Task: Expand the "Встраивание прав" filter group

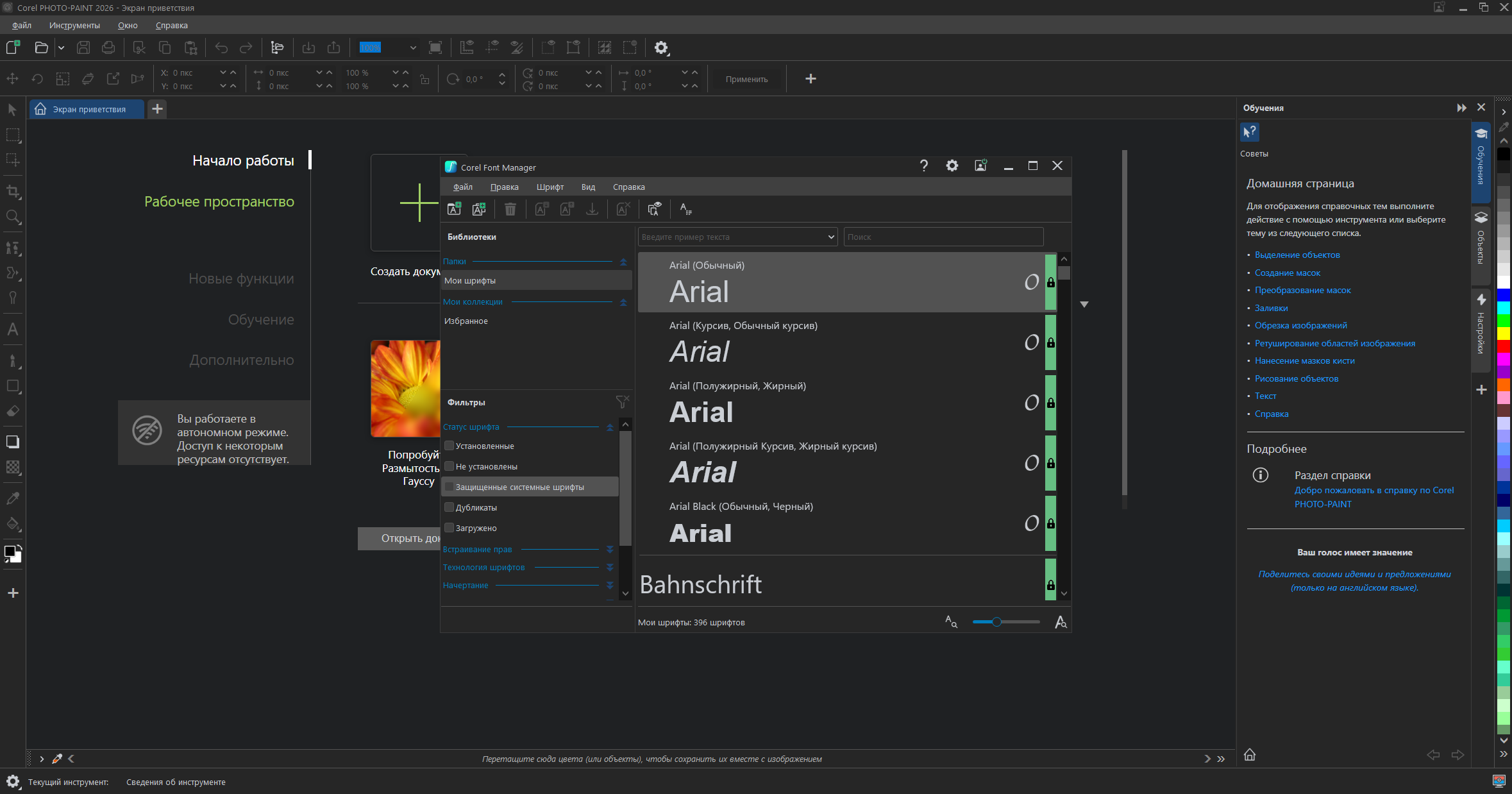Action: click(x=610, y=550)
